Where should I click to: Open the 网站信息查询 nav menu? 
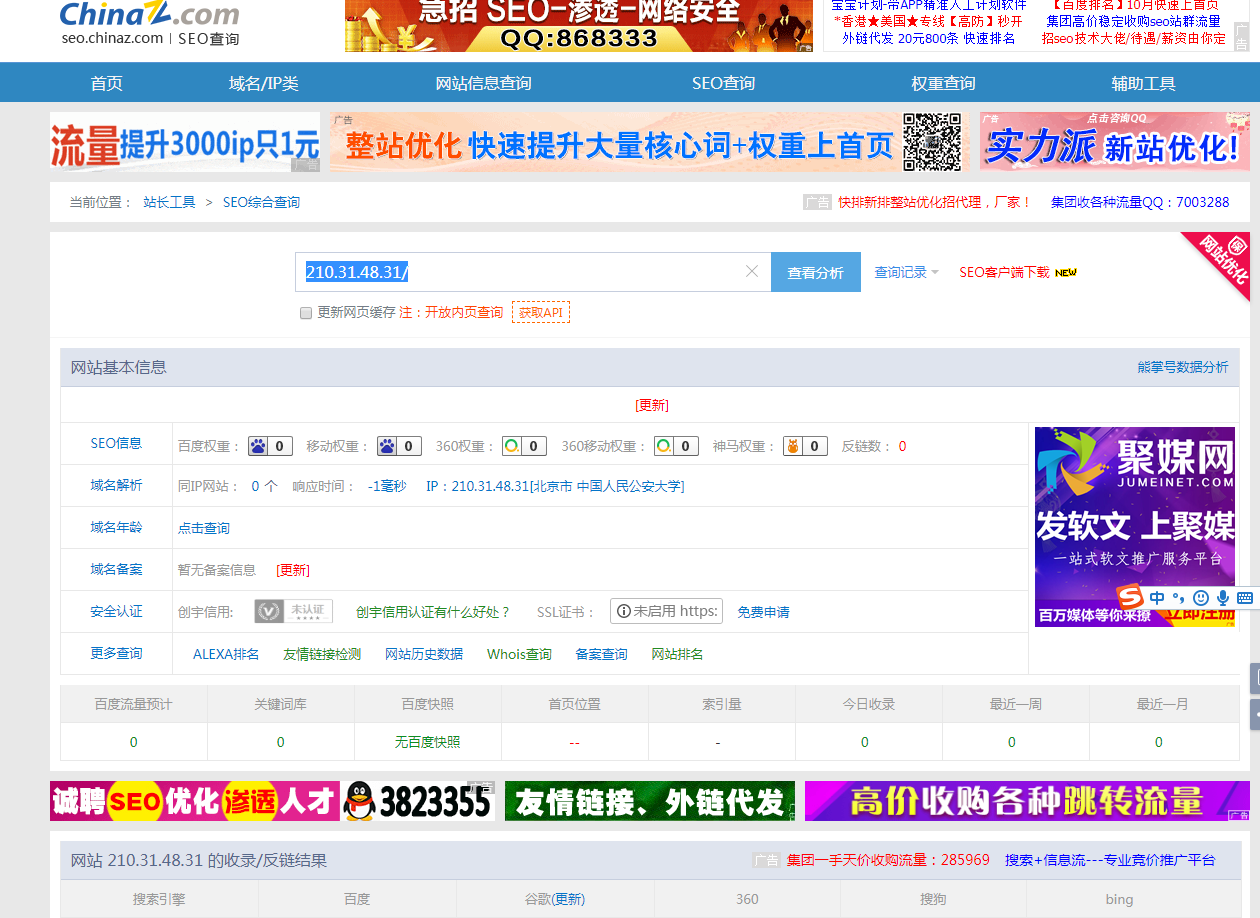483,83
